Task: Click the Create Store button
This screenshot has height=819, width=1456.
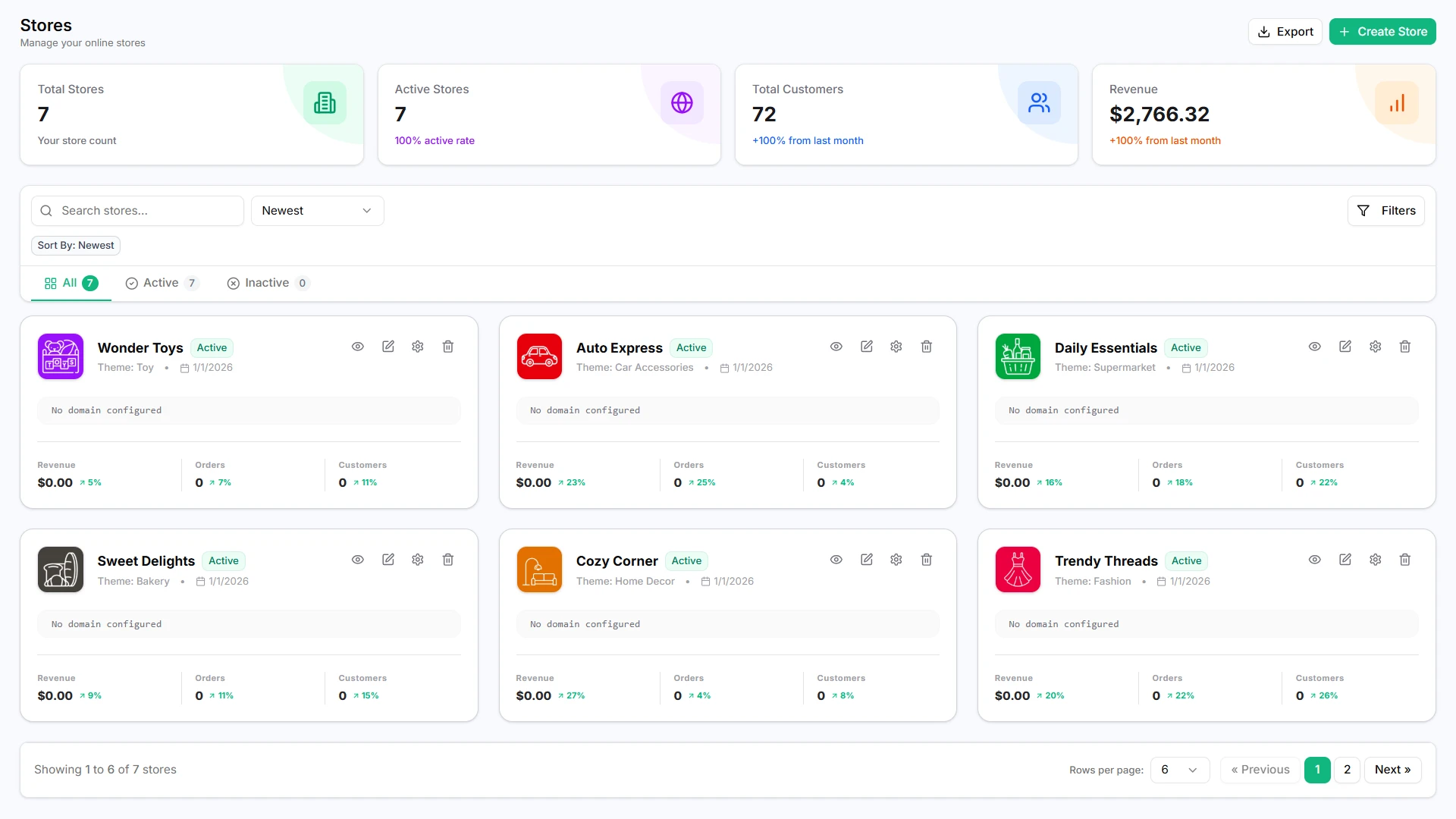Action: tap(1382, 32)
